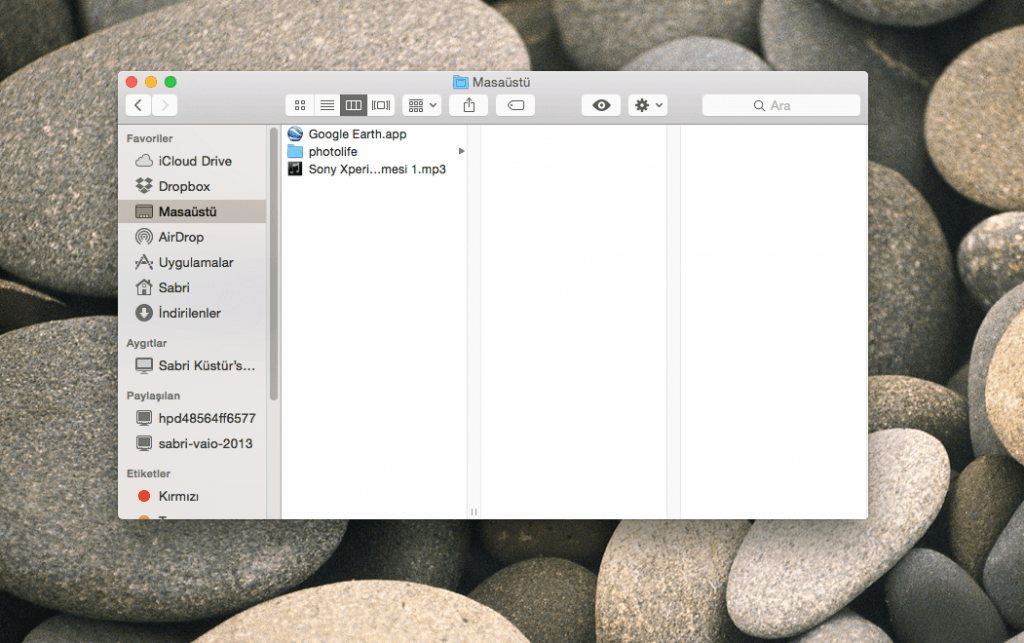The image size is (1024, 643).
Task: Switch to icon view in the toolbar
Action: point(299,104)
